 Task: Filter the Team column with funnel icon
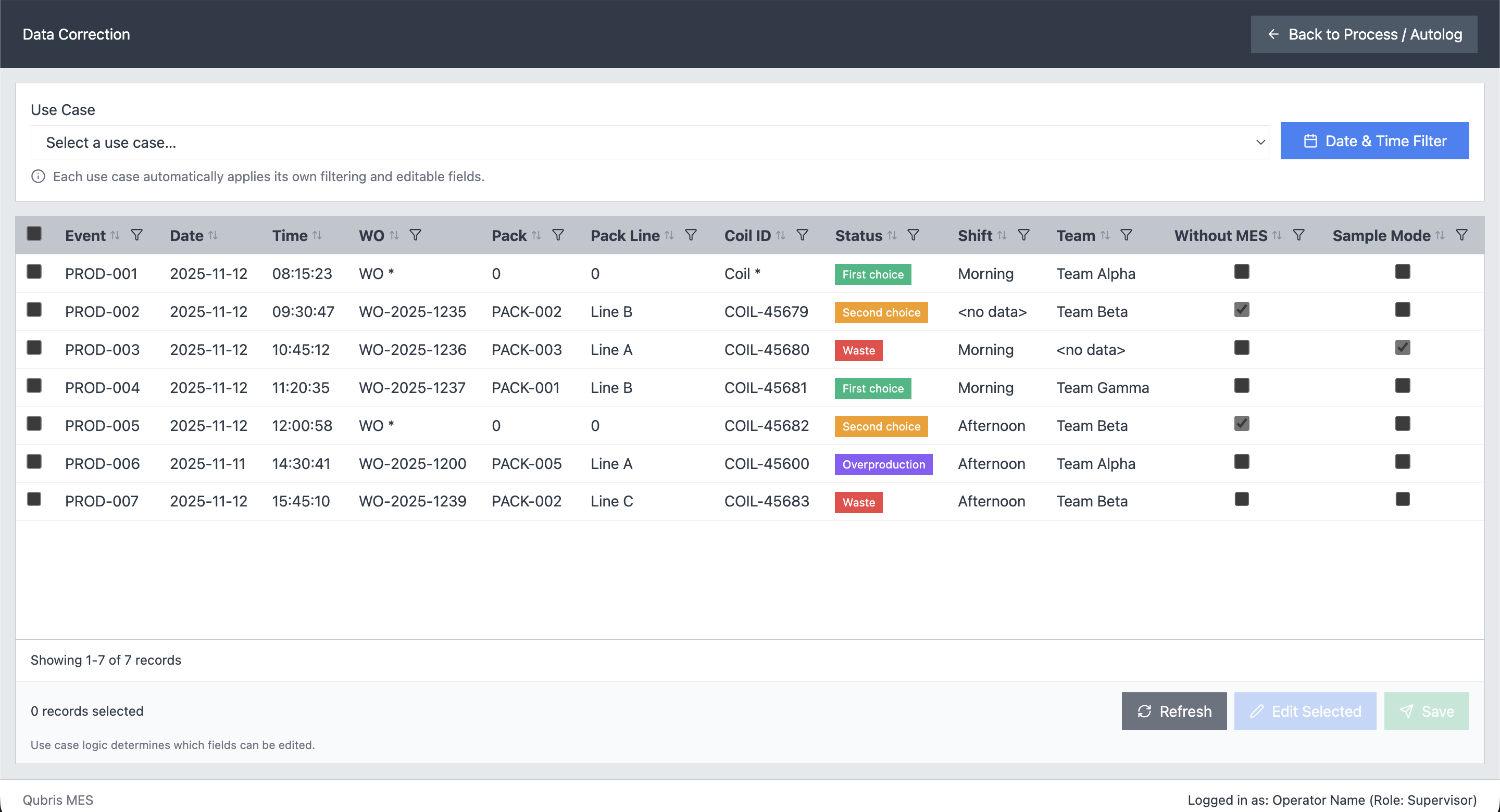click(1126, 235)
